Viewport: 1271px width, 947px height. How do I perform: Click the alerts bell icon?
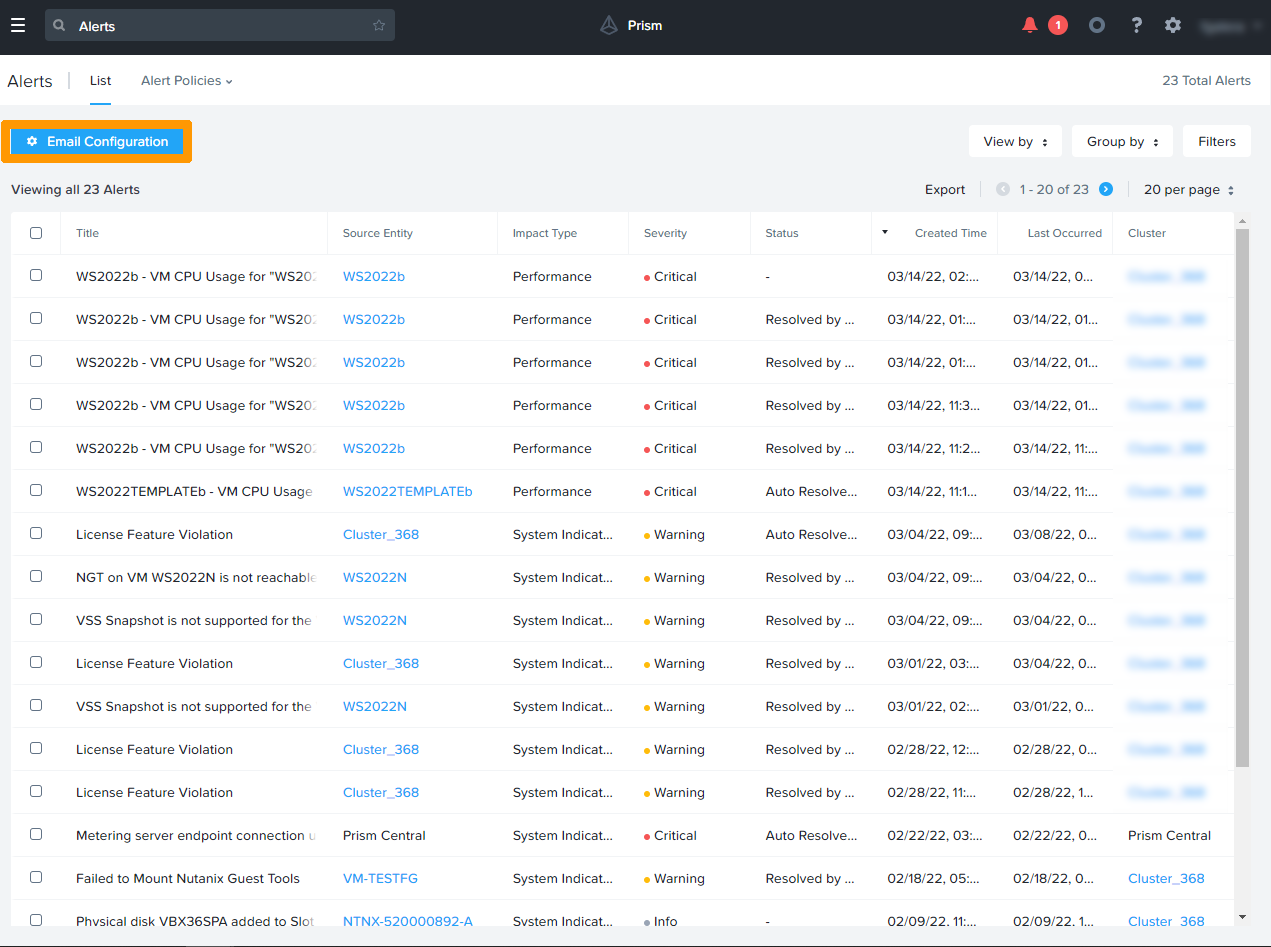1029,26
